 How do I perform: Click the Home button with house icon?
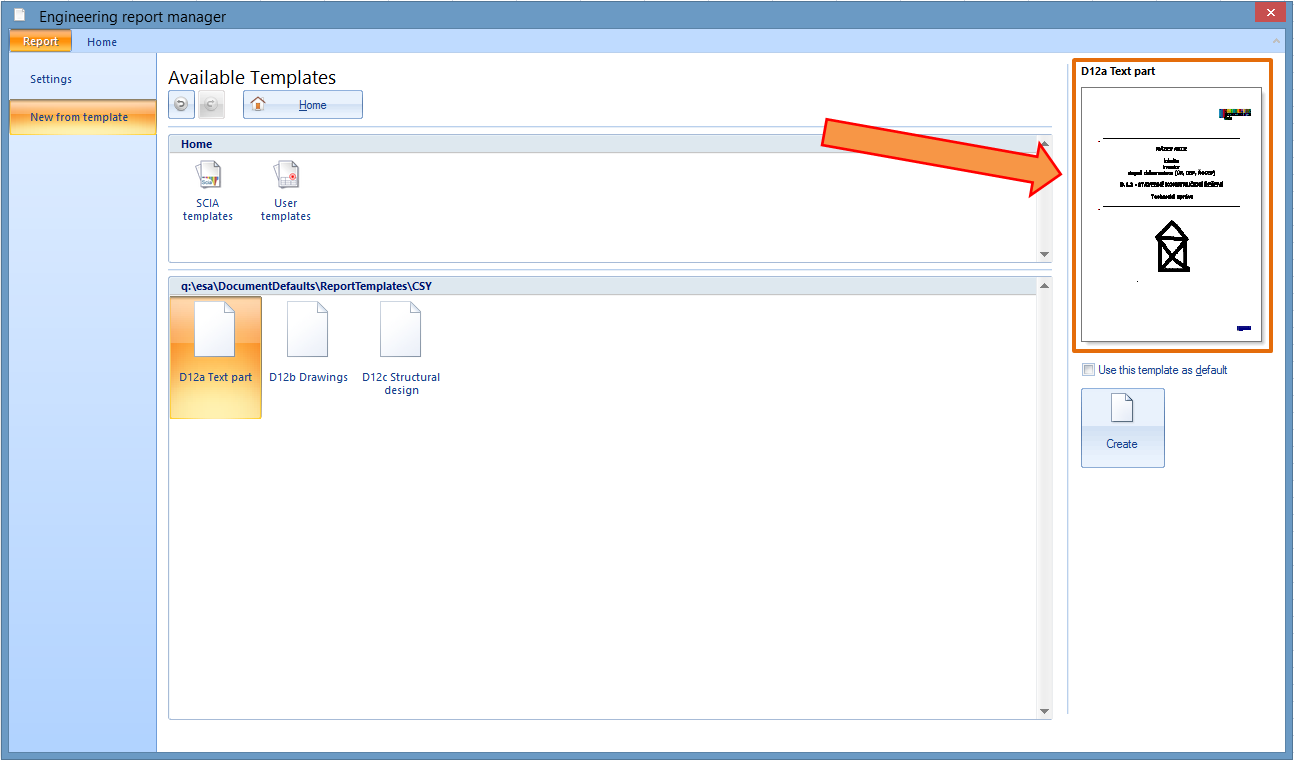[303, 105]
